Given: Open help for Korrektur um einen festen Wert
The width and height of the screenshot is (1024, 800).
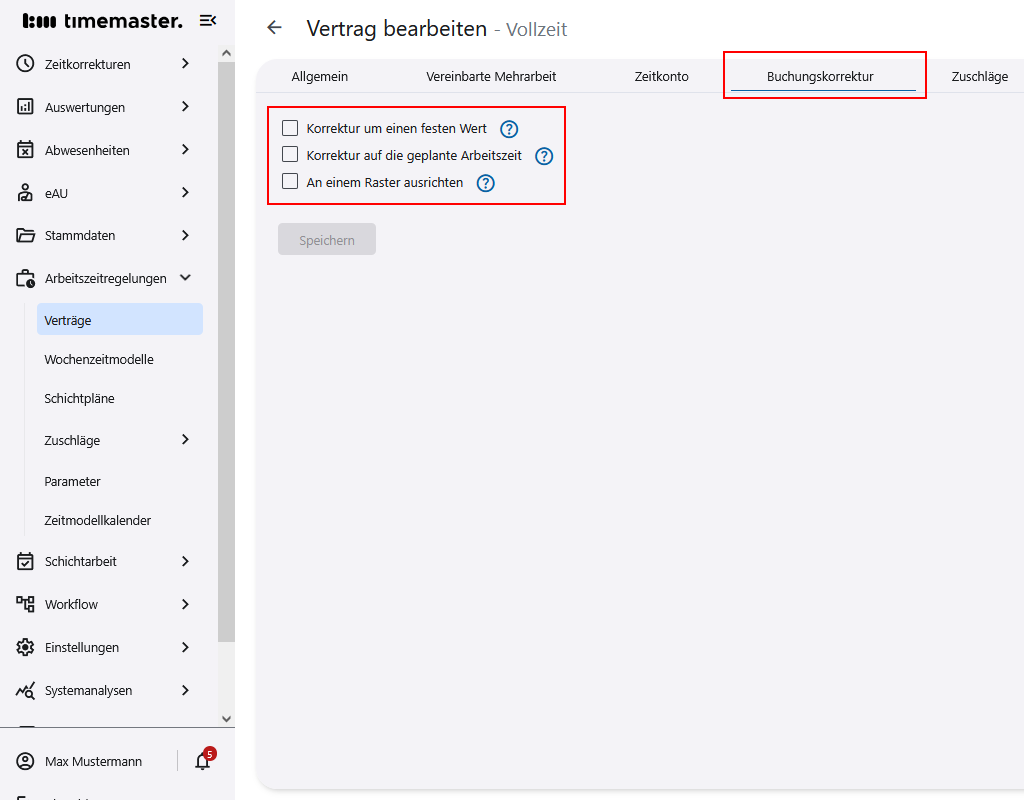Looking at the screenshot, I should pos(509,129).
